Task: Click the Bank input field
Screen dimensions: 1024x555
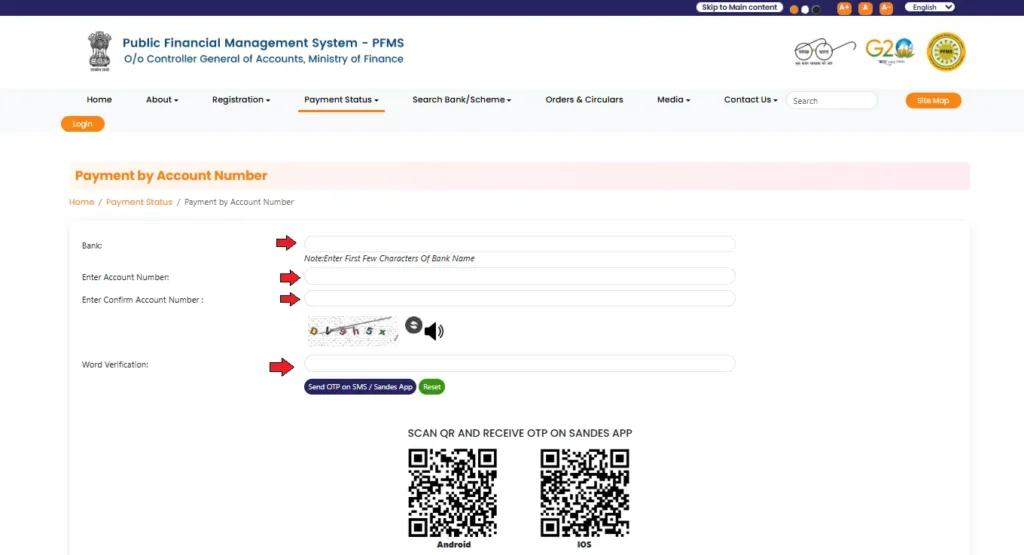Action: click(519, 244)
